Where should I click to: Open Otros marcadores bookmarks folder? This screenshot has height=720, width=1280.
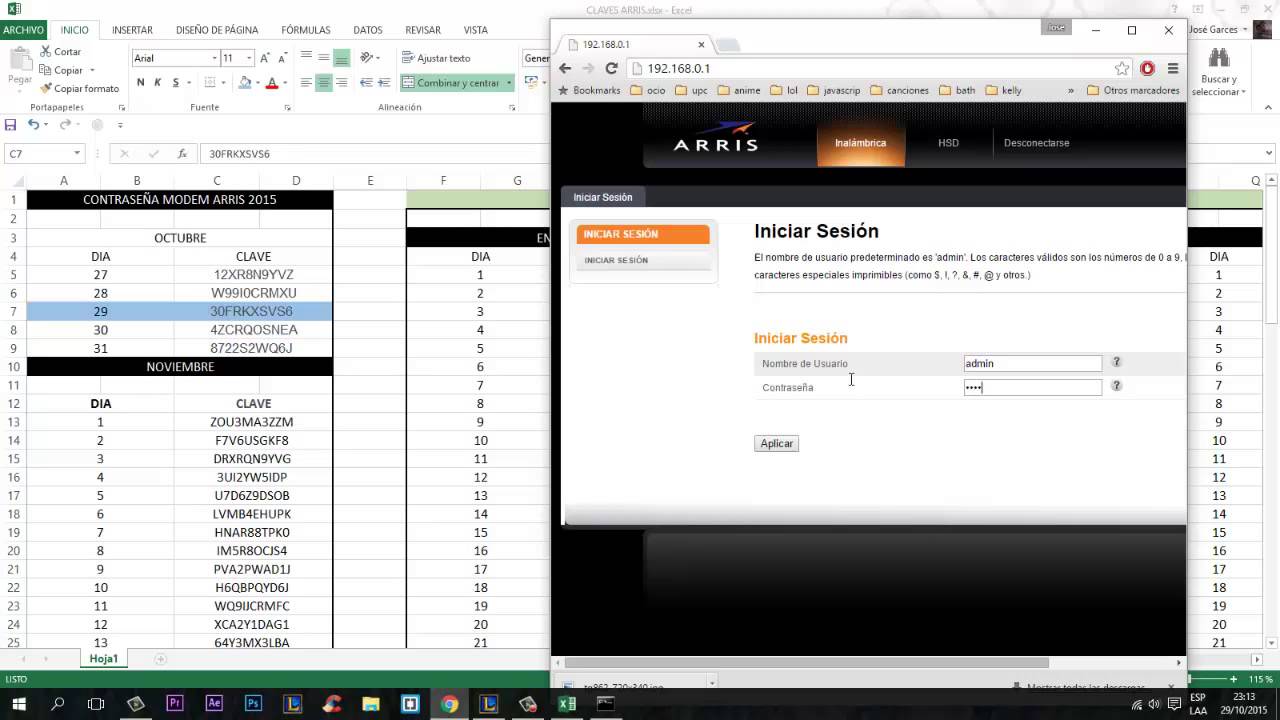1133,90
